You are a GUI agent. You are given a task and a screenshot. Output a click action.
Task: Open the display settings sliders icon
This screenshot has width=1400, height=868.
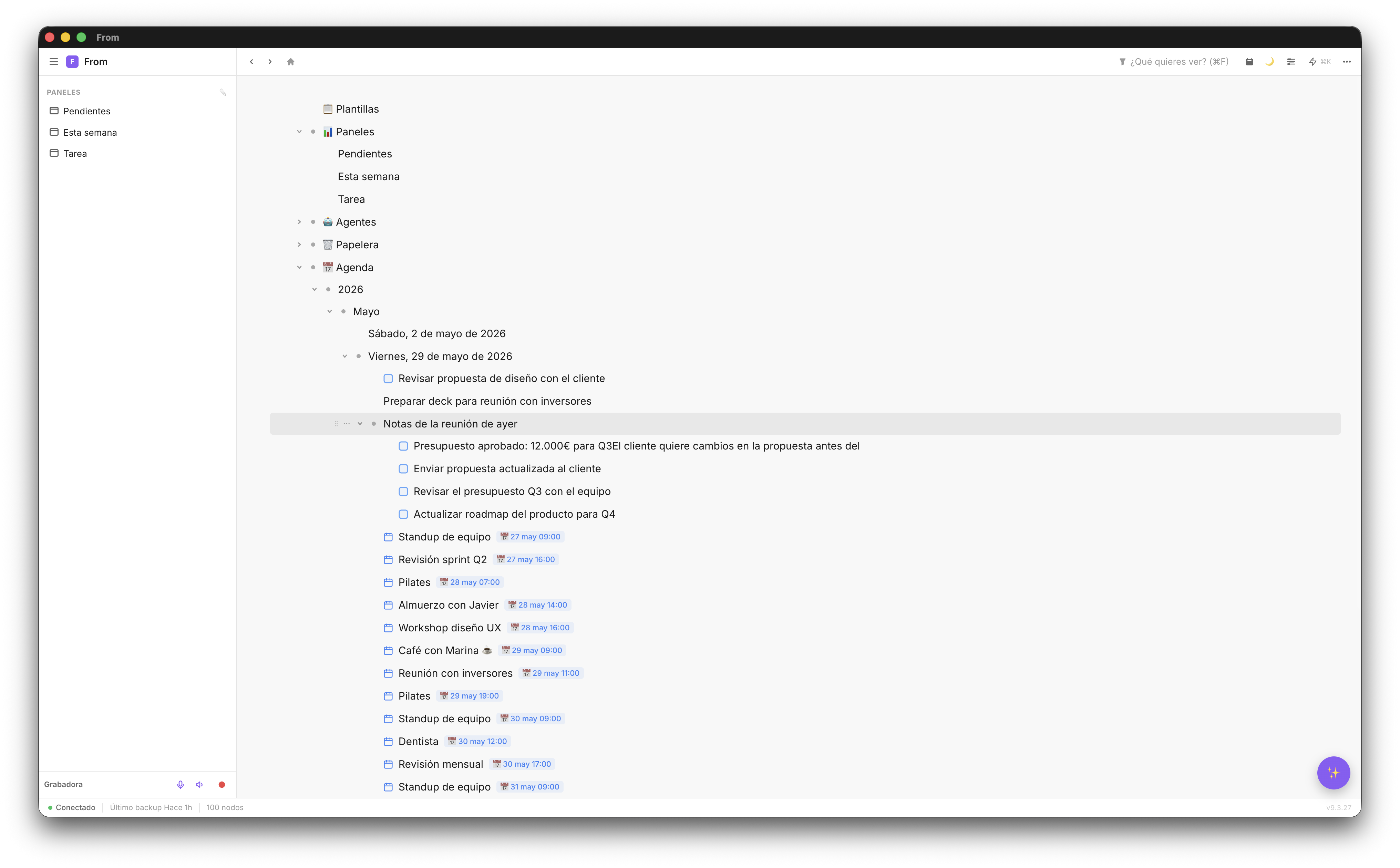(x=1291, y=61)
